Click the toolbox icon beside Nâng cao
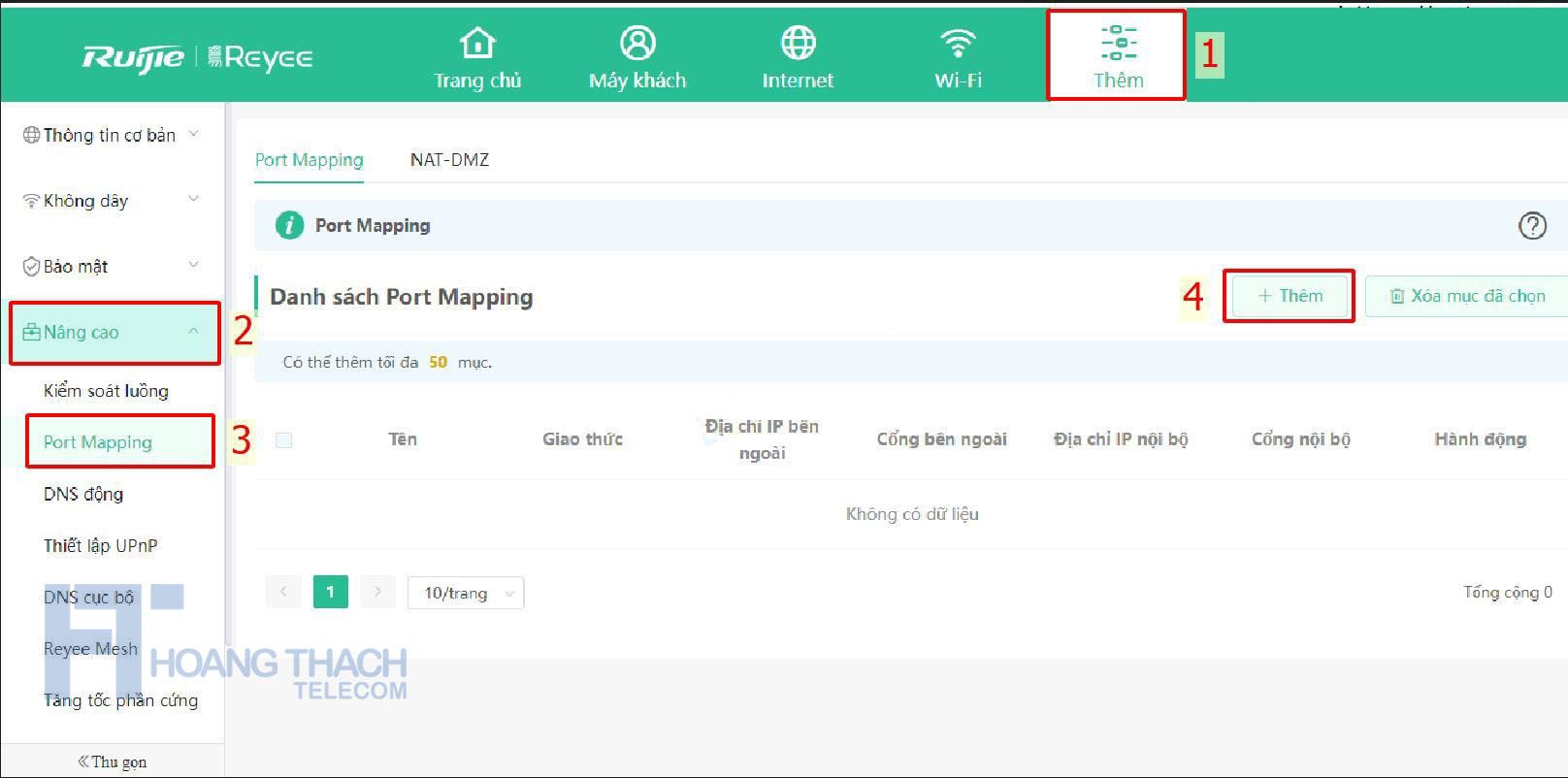The height and width of the screenshot is (778, 1568). click(x=31, y=332)
